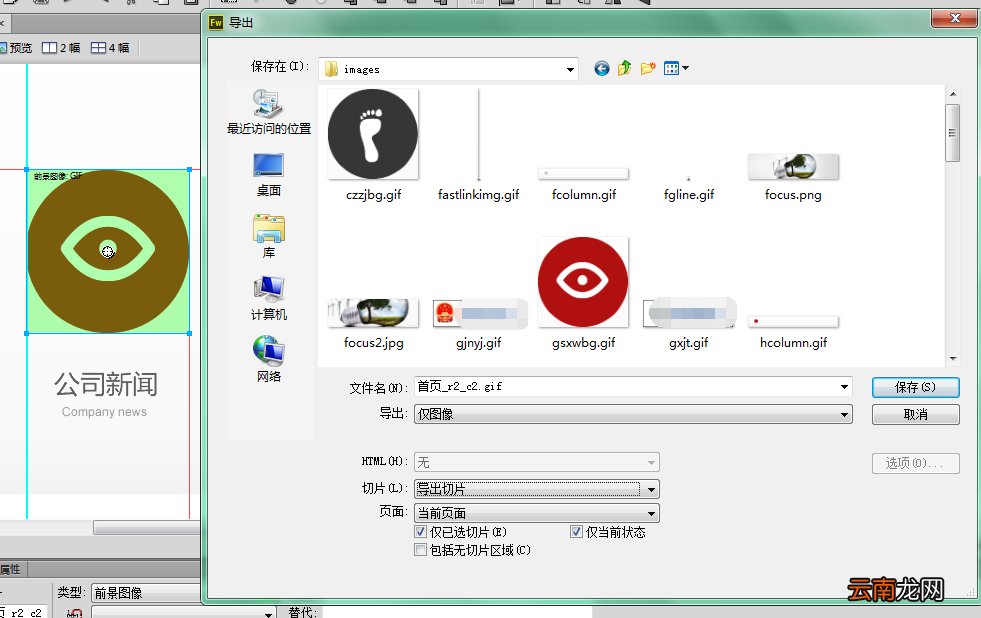The width and height of the screenshot is (981, 618).
Task: Select the fgline.gif file
Action: tap(688, 190)
